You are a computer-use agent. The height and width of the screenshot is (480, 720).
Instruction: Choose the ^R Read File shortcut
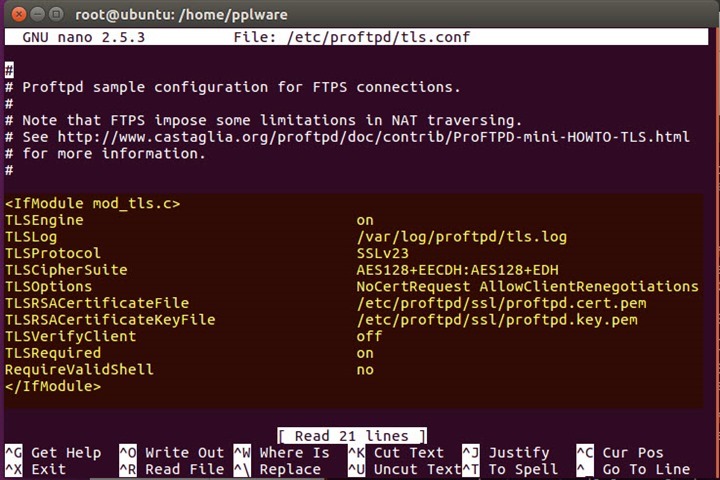point(171,469)
